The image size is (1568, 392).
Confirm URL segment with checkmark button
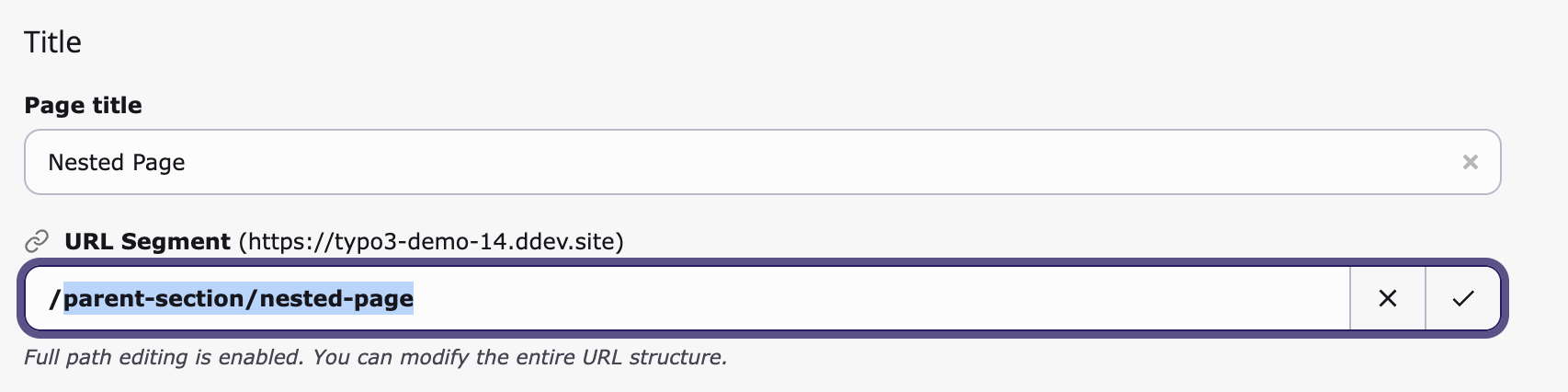click(1462, 298)
